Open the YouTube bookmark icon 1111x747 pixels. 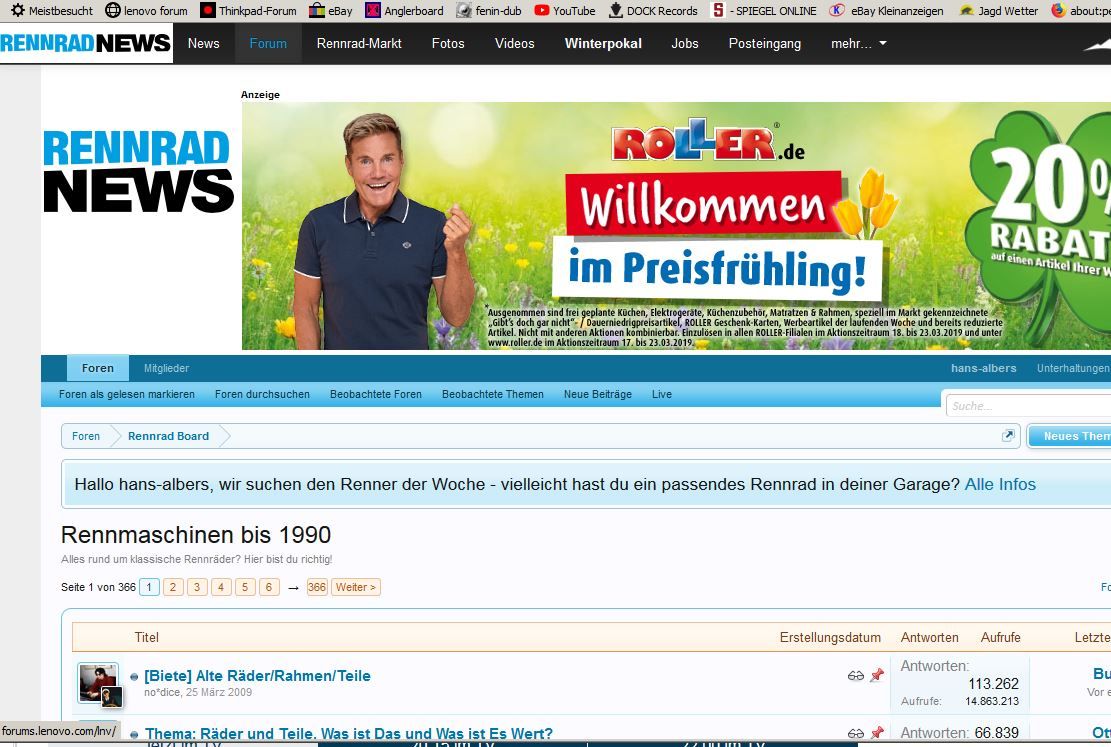[542, 11]
